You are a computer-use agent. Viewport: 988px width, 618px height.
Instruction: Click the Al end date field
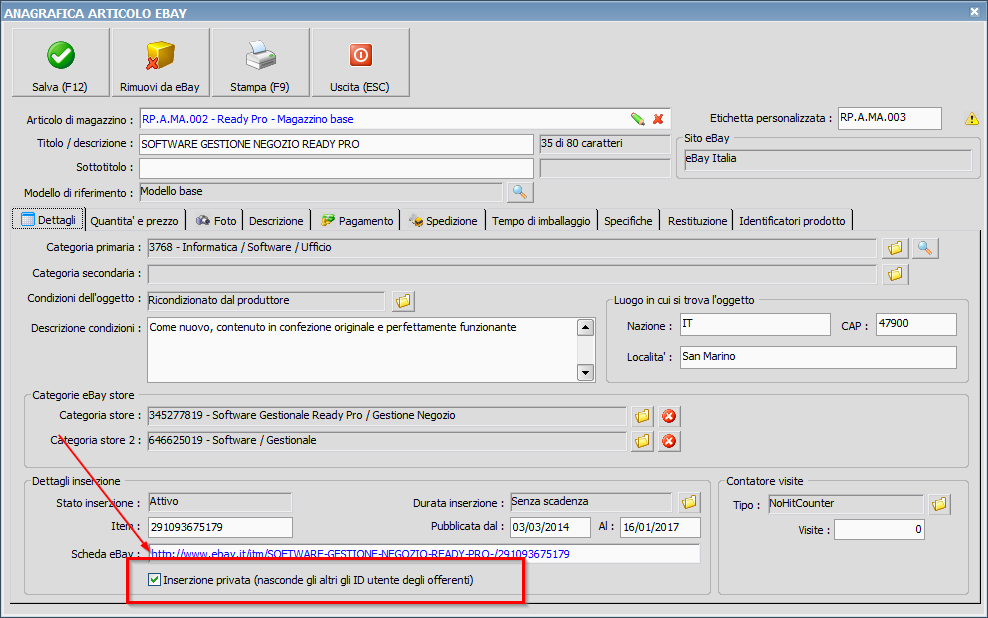pos(660,527)
